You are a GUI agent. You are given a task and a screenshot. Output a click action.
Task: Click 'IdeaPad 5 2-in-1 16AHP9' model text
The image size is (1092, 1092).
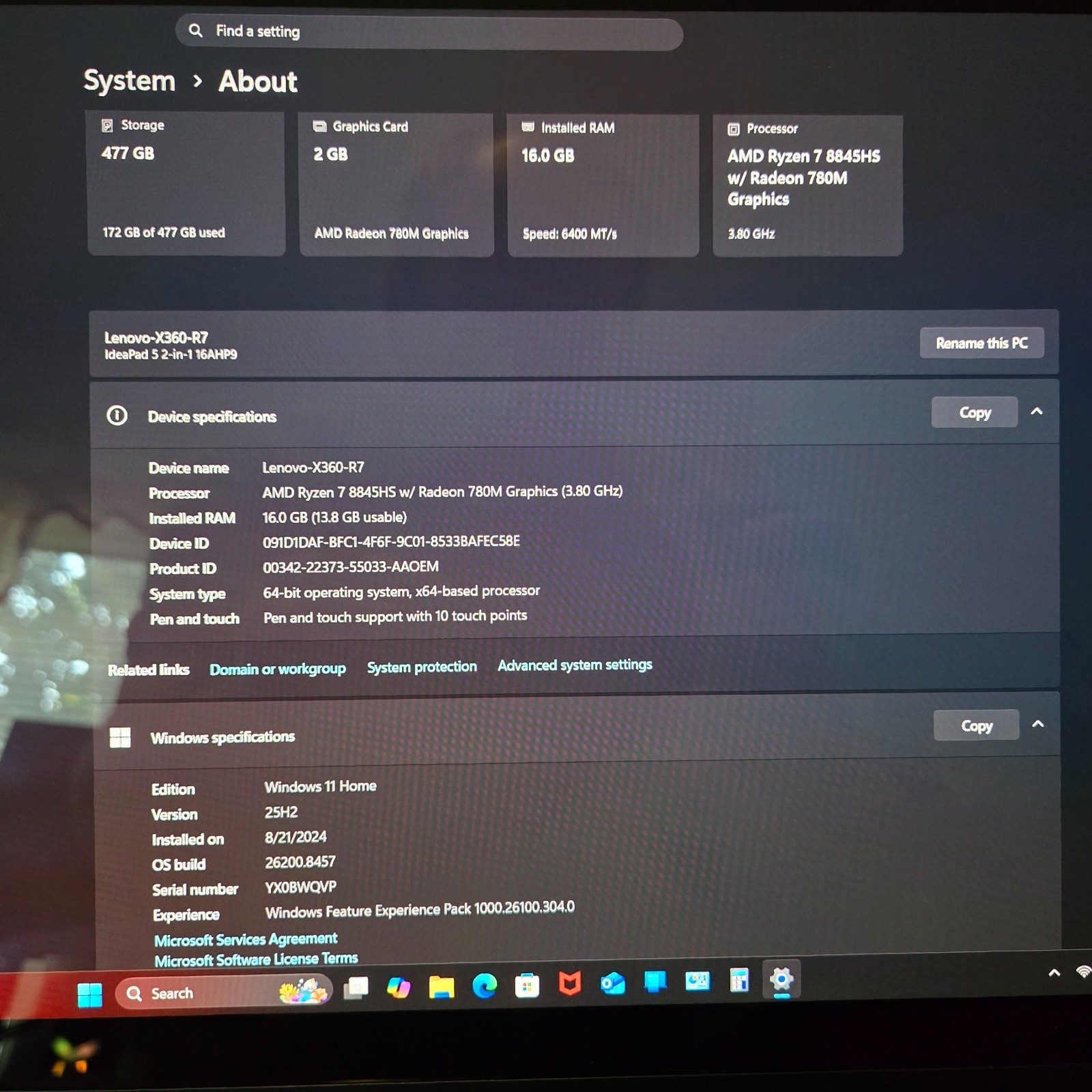pos(171,354)
